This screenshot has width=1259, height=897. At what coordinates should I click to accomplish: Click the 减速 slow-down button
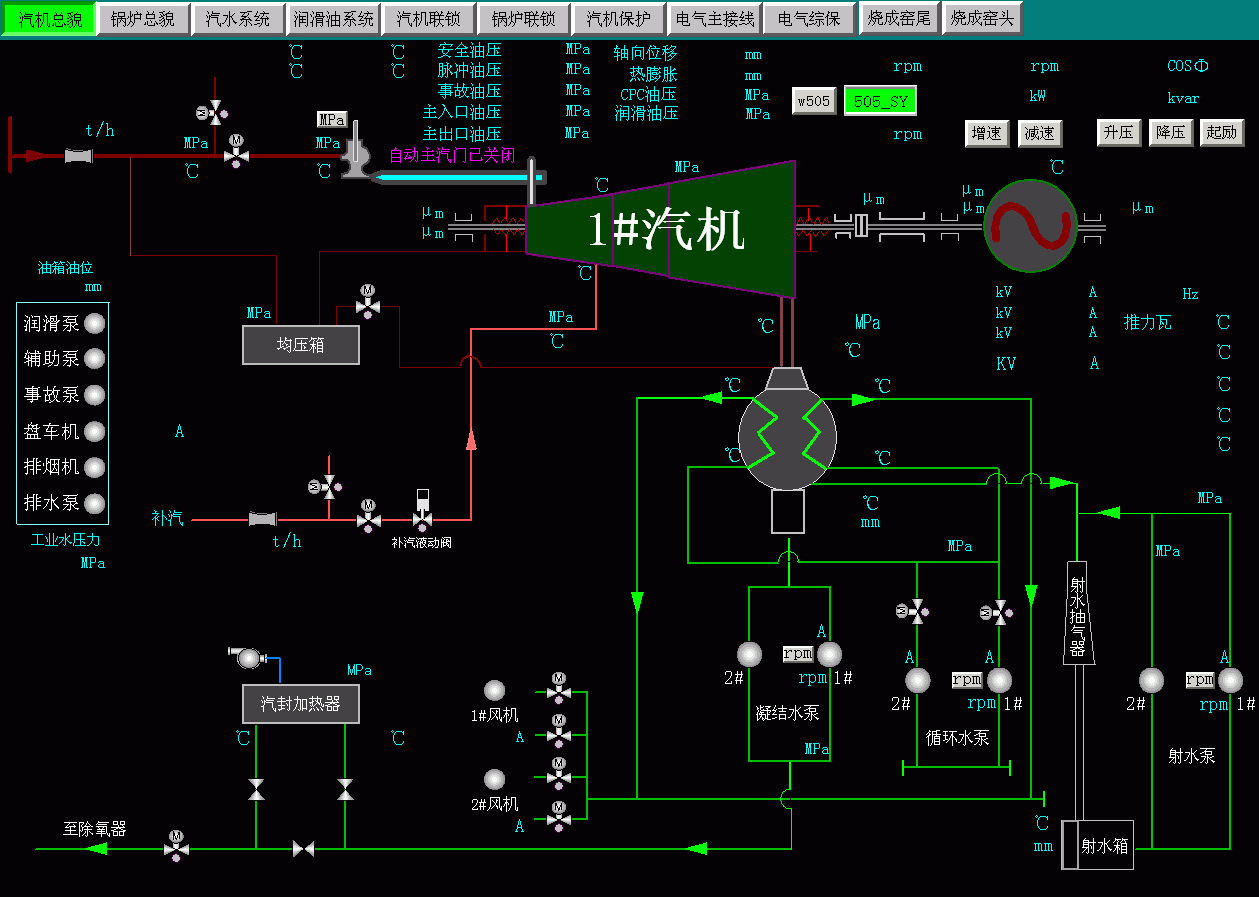(1039, 133)
